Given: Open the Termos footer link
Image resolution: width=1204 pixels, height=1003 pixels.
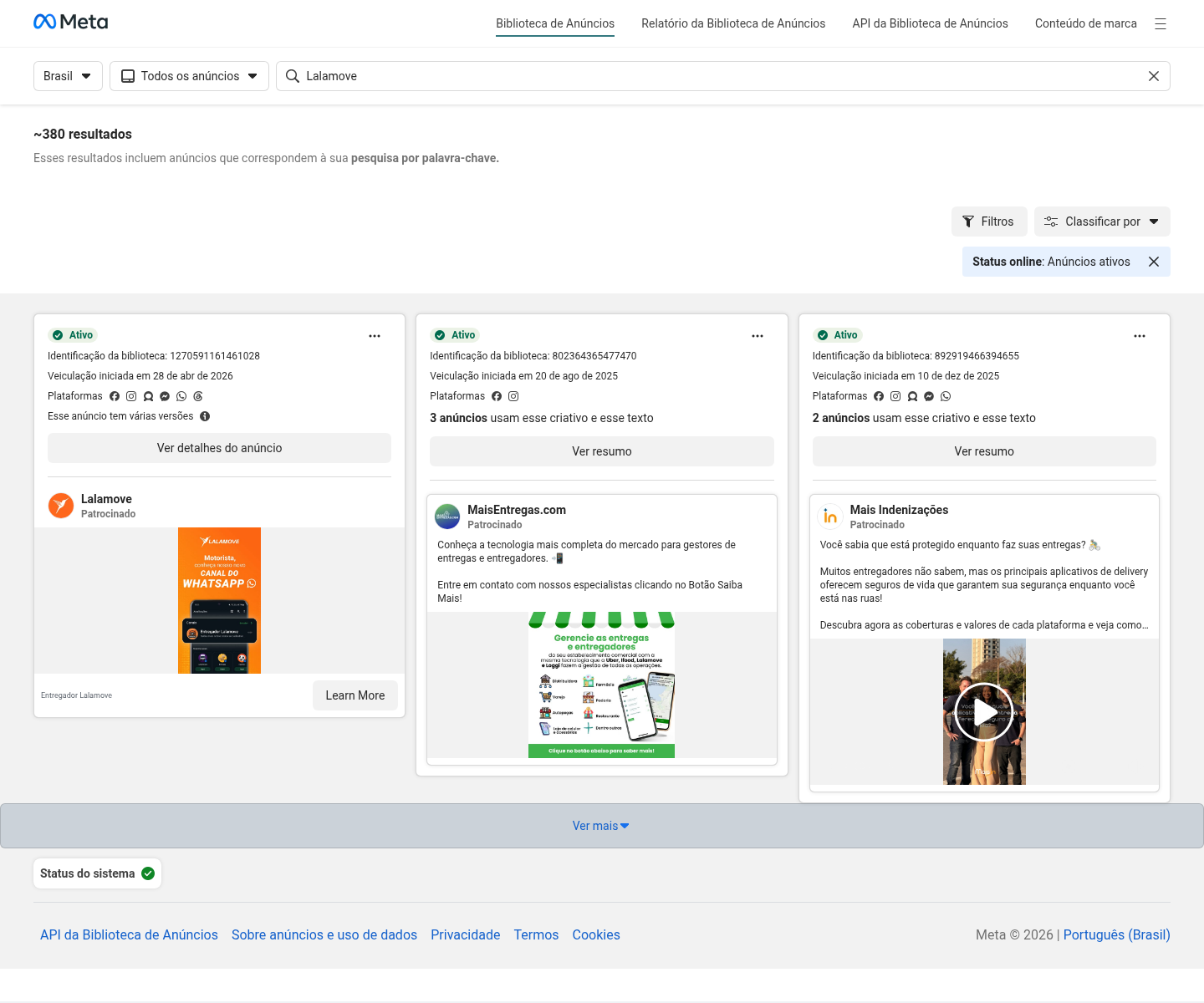Looking at the screenshot, I should point(536,934).
